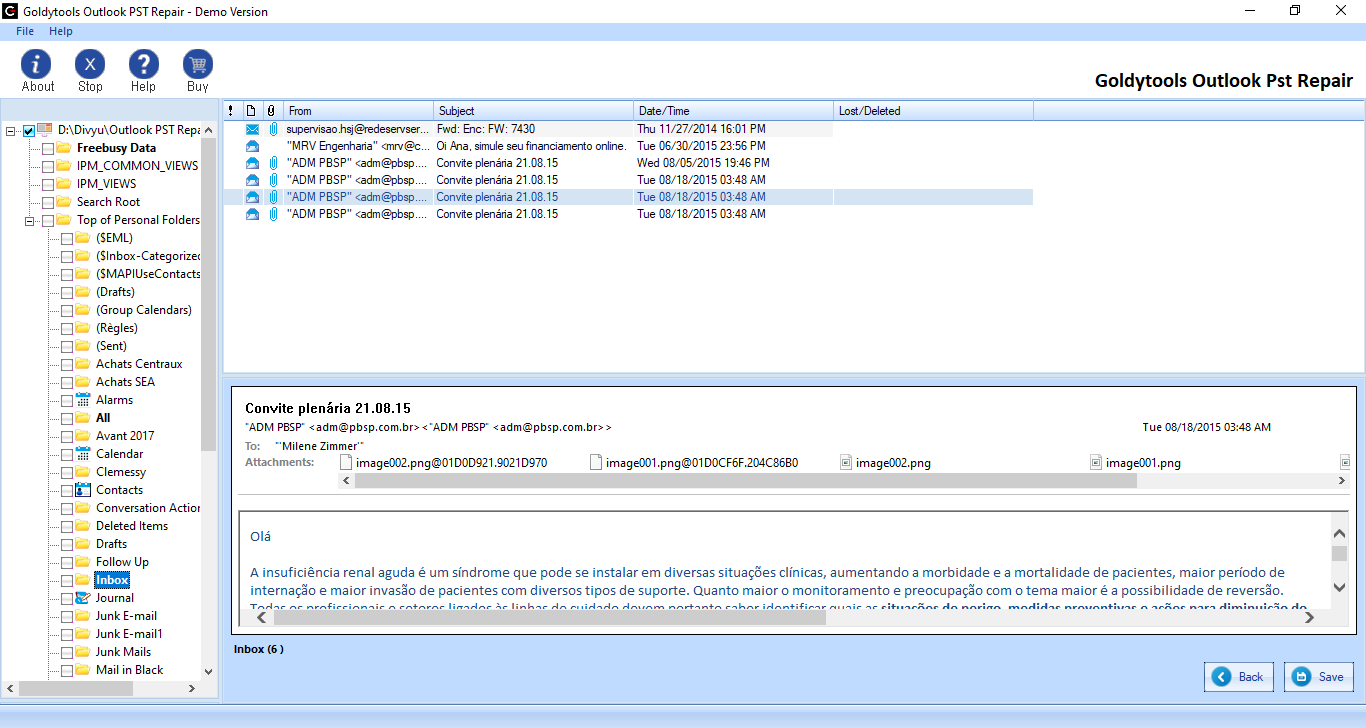Click the message body vertical scrollbar

pyautogui.click(x=1339, y=554)
